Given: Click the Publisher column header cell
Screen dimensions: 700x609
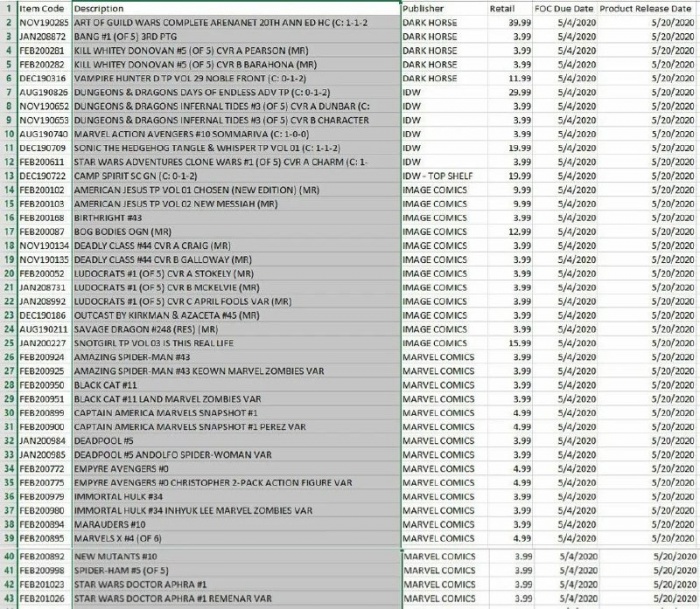Looking at the screenshot, I should point(429,8).
